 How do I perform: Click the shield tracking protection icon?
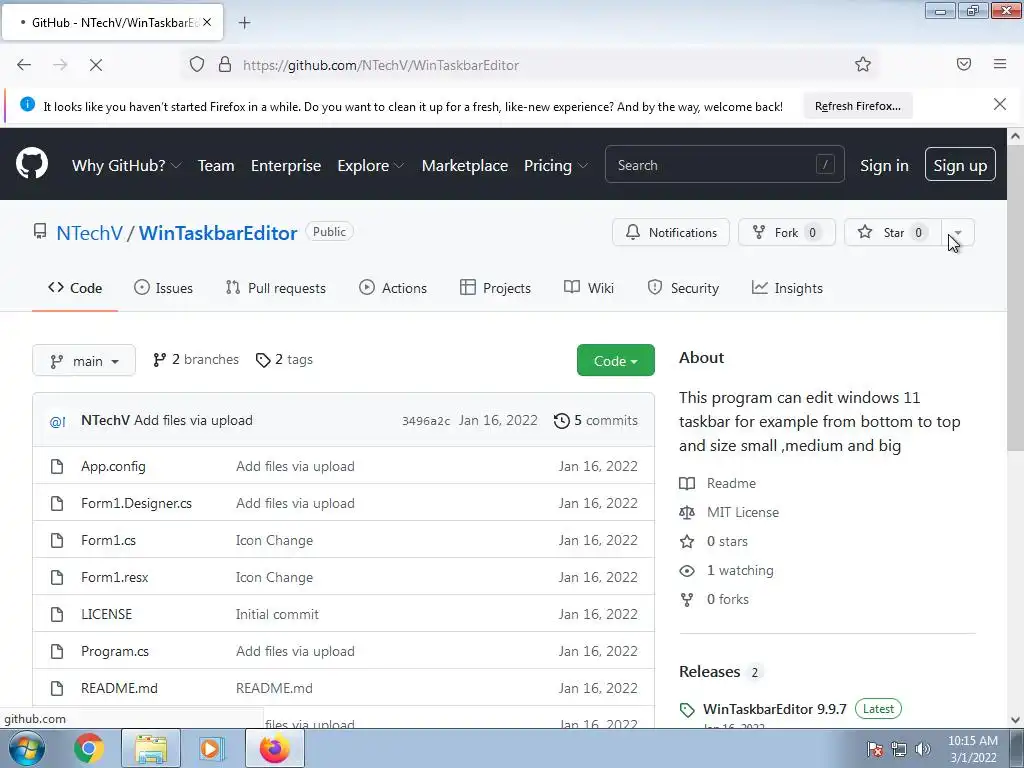[x=197, y=65]
